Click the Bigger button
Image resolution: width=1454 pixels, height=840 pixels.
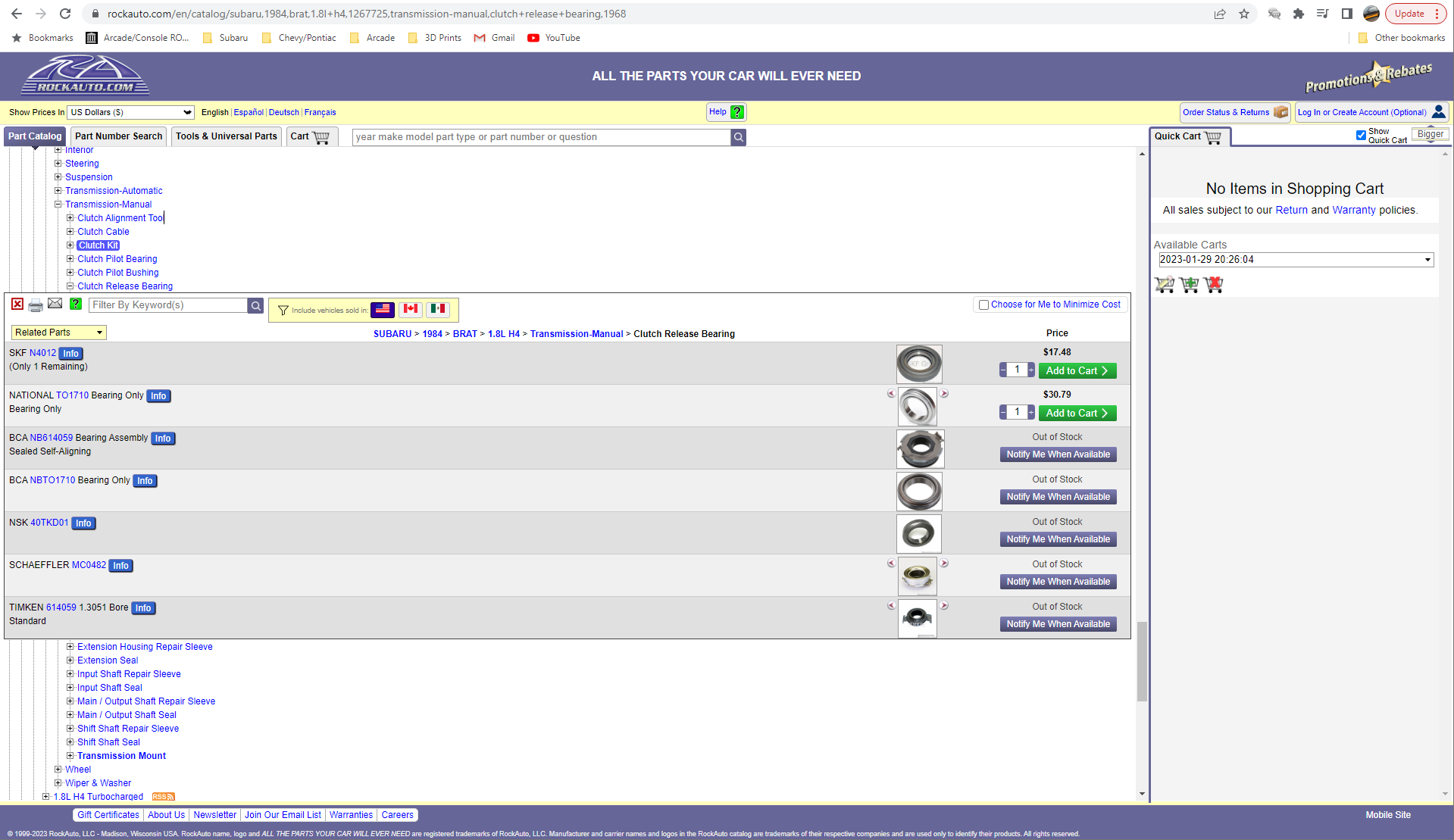tap(1431, 134)
